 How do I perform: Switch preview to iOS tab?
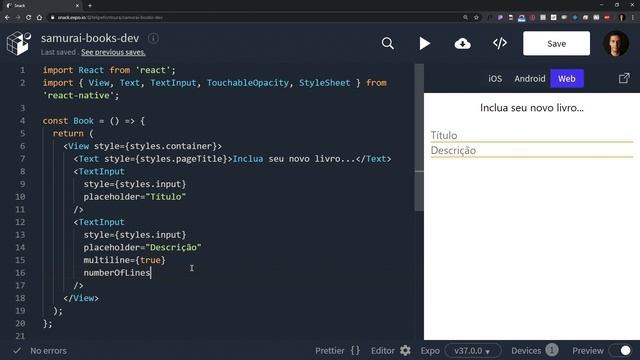tap(495, 78)
